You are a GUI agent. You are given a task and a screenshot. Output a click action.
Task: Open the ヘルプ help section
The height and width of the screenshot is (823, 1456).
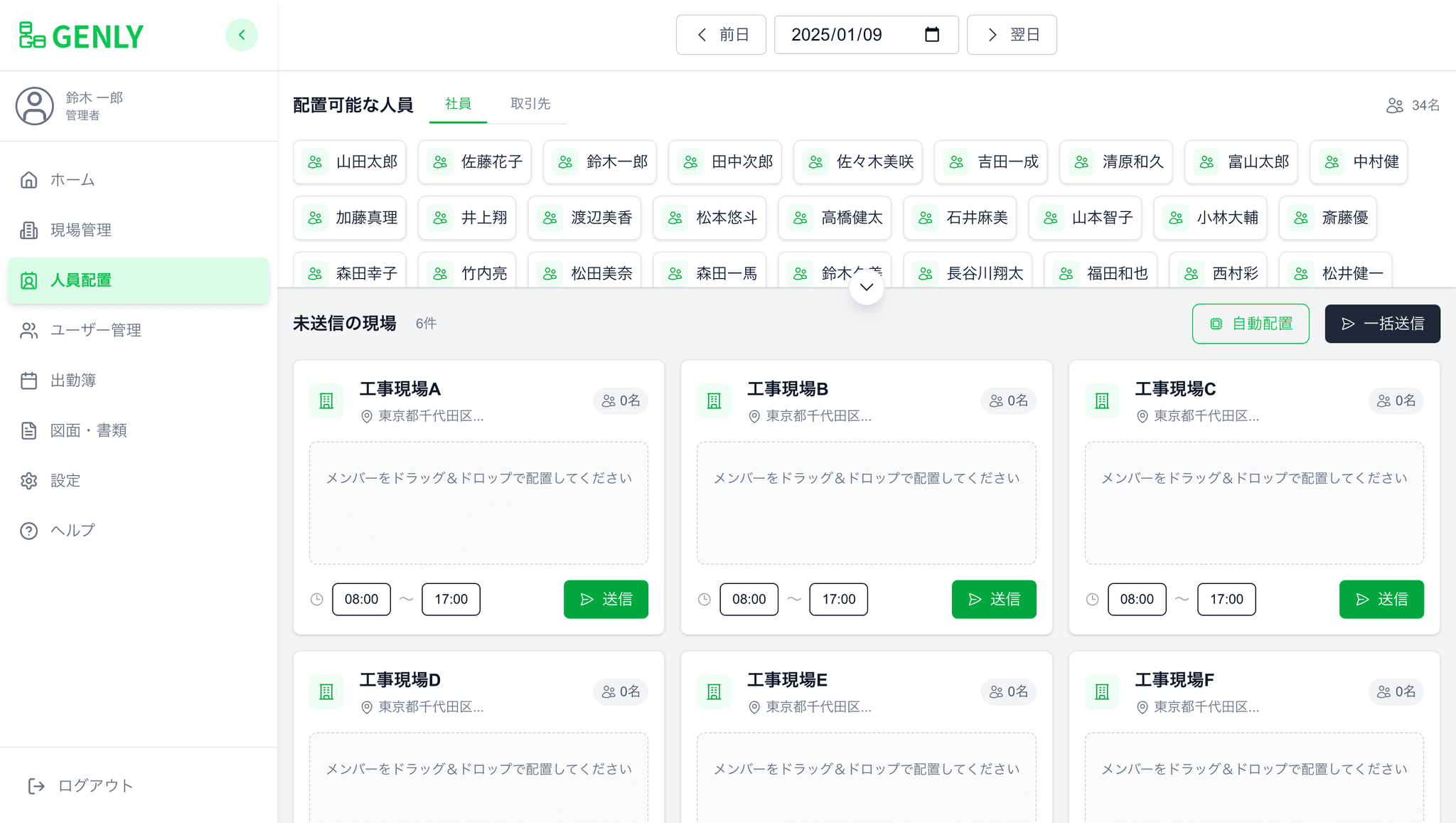pyautogui.click(x=70, y=530)
